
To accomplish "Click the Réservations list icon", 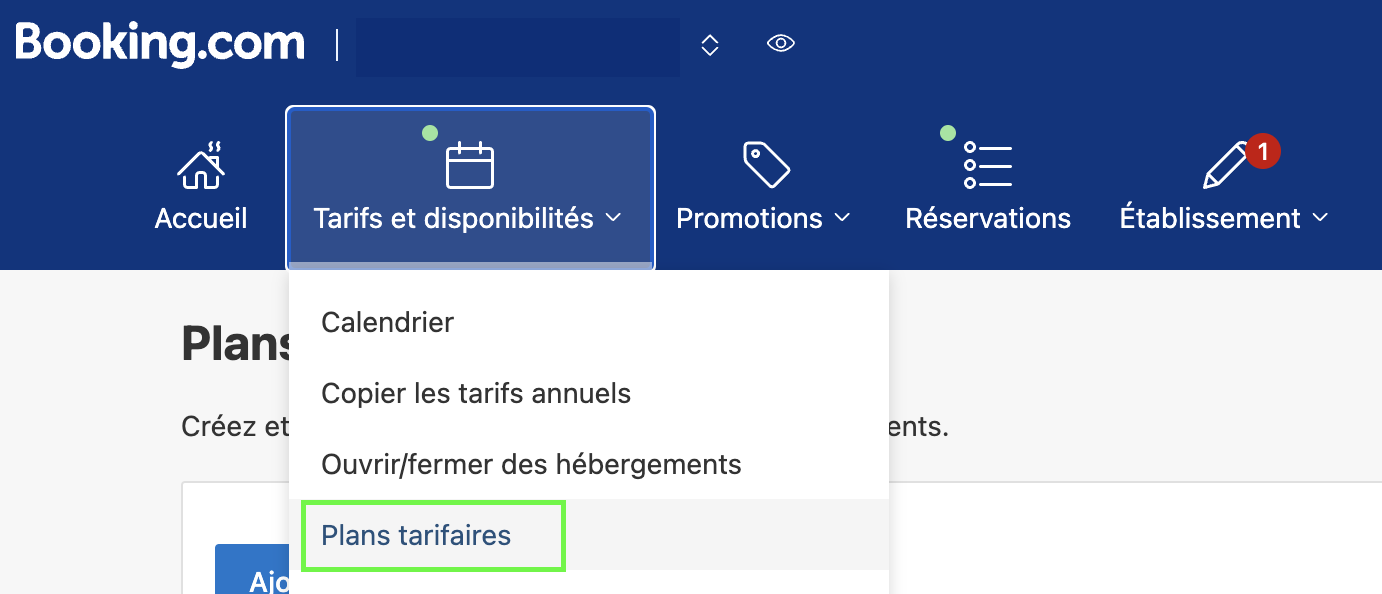I will point(987,165).
